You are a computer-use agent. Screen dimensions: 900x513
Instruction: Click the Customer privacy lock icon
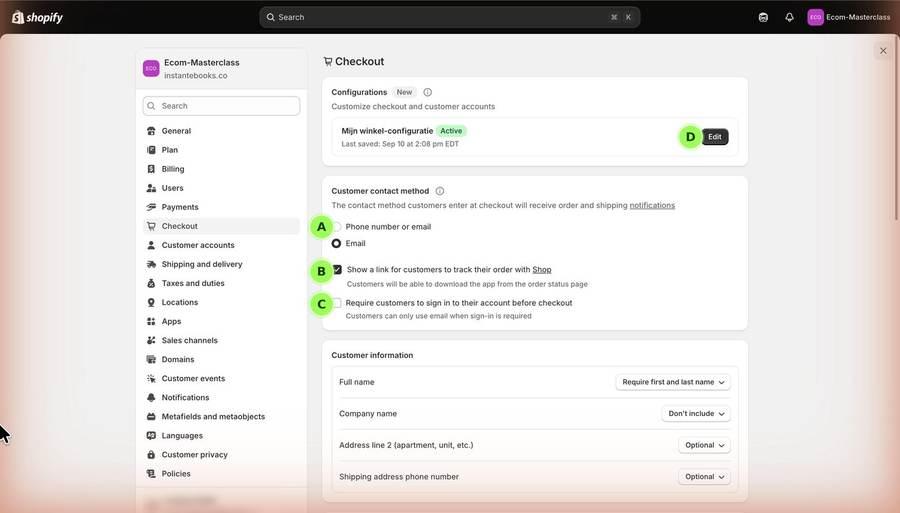click(151, 454)
